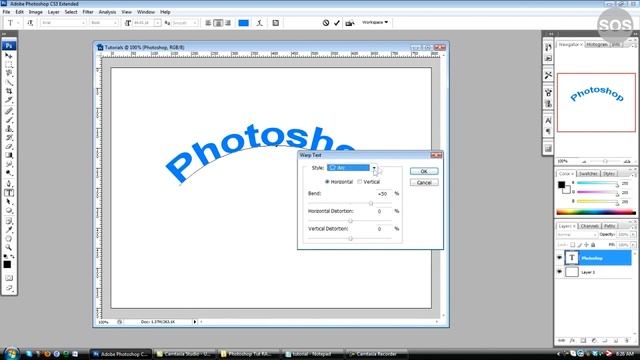Switch to the Histogram tab
The image size is (640, 360).
point(597,44)
